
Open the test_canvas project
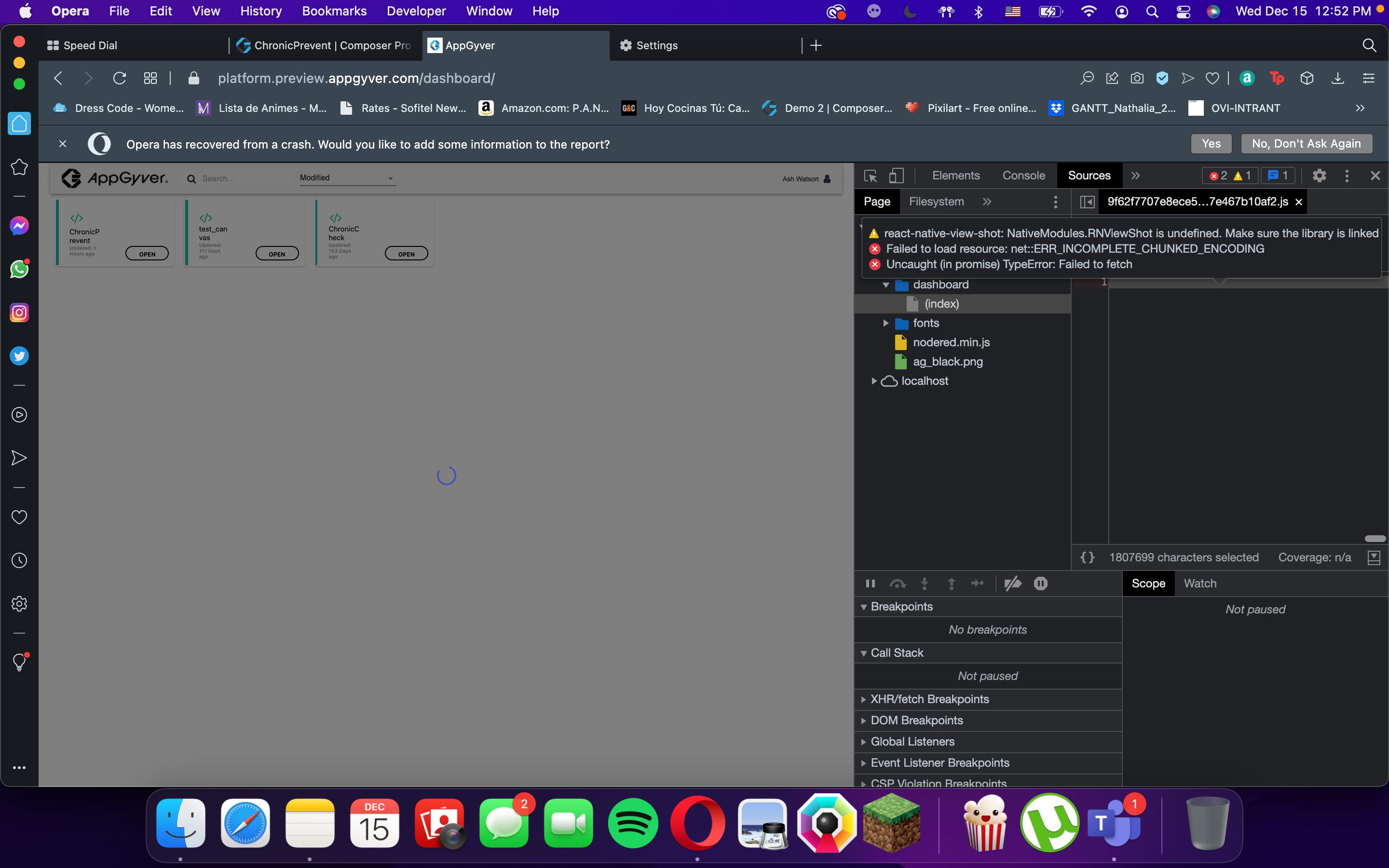pyautogui.click(x=277, y=254)
